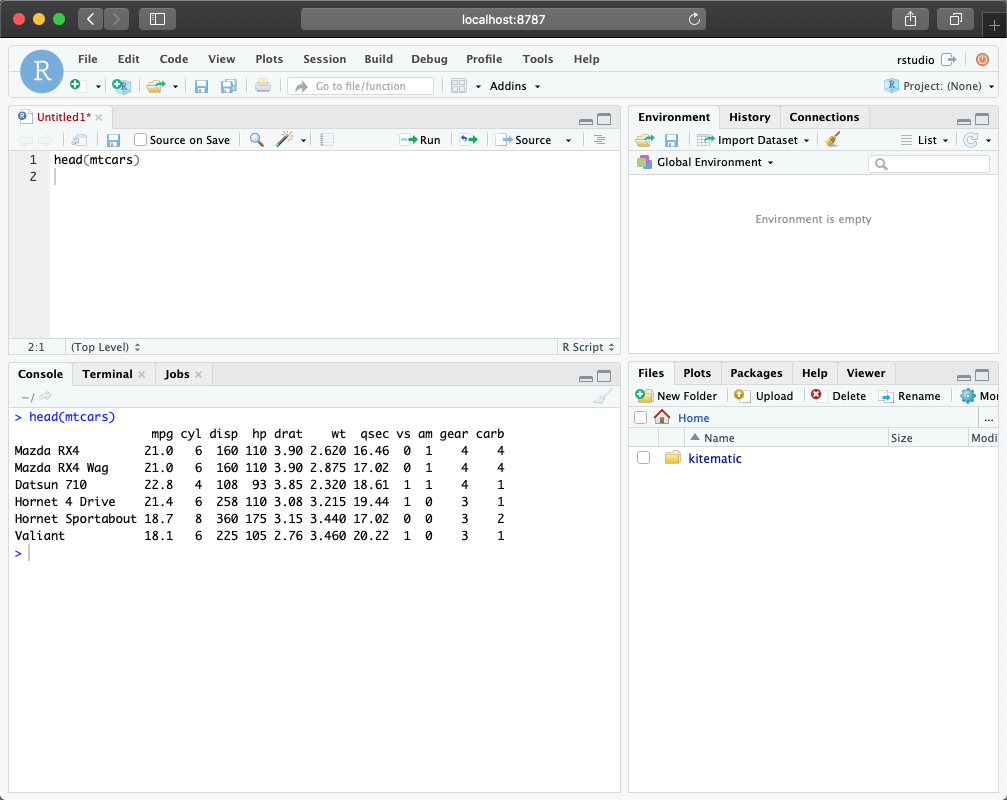Screen dimensions: 1007x800
Task: Check the kitematic folder checkbox
Action: coord(644,458)
